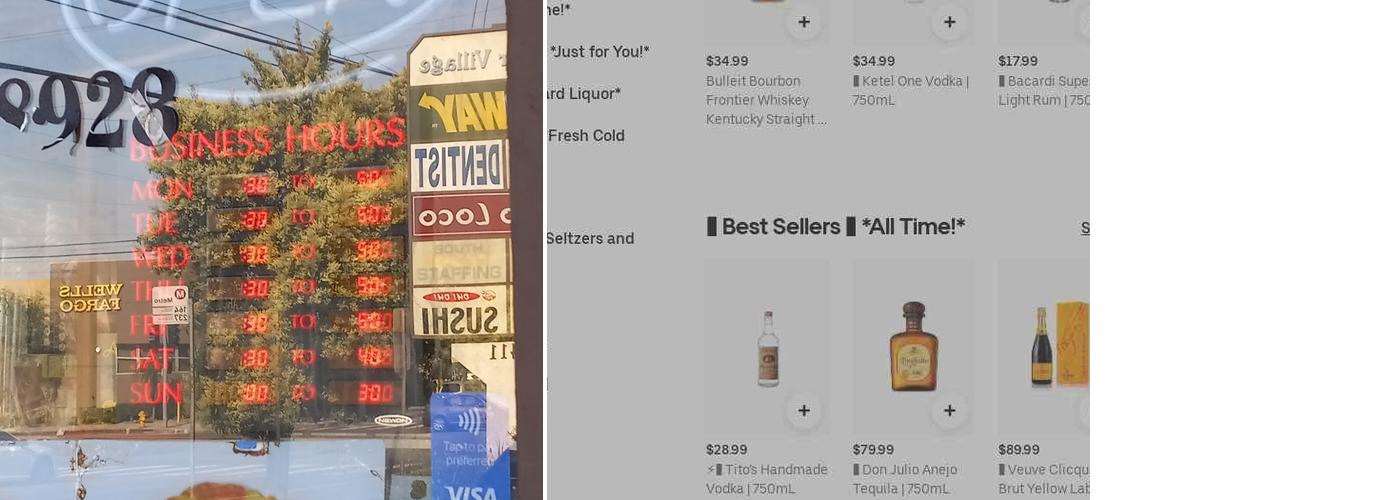1400x500 pixels.
Task: Select the *Just for You!* category in sidebar
Action: click(599, 51)
